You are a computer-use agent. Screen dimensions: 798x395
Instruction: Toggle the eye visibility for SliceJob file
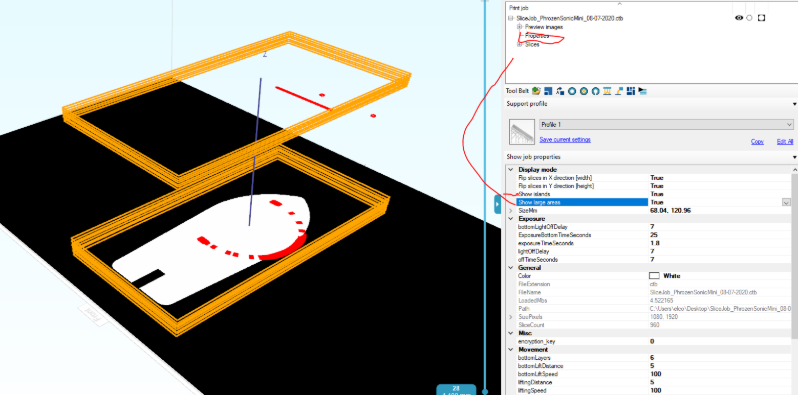(739, 18)
